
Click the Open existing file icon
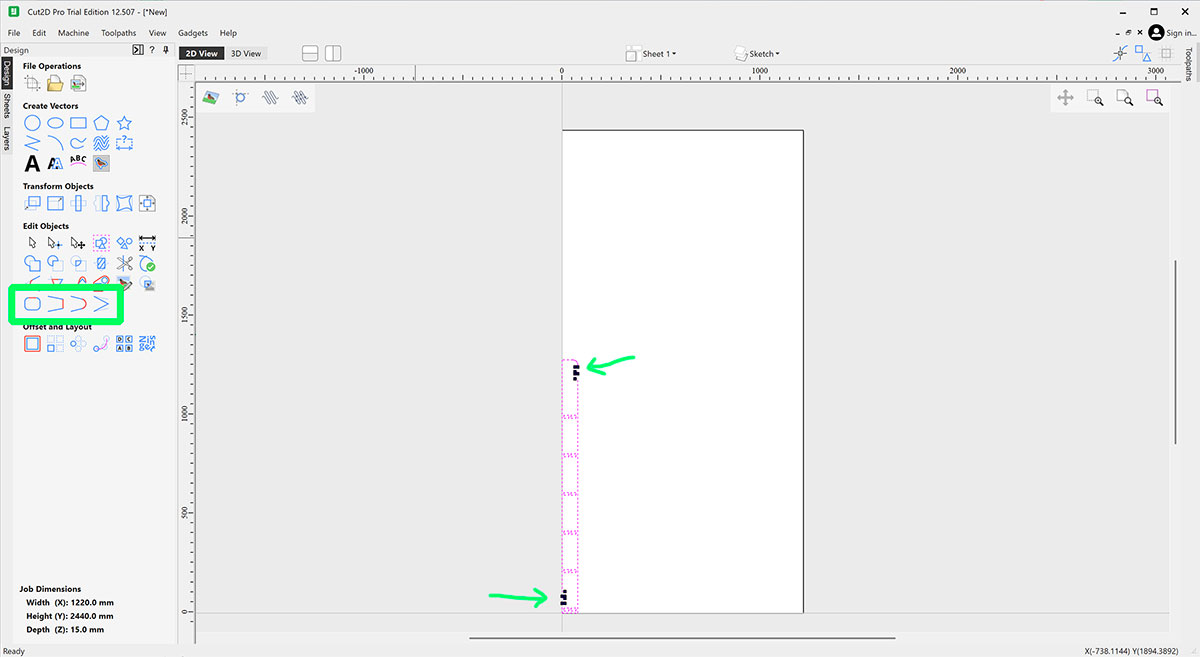[x=55, y=83]
